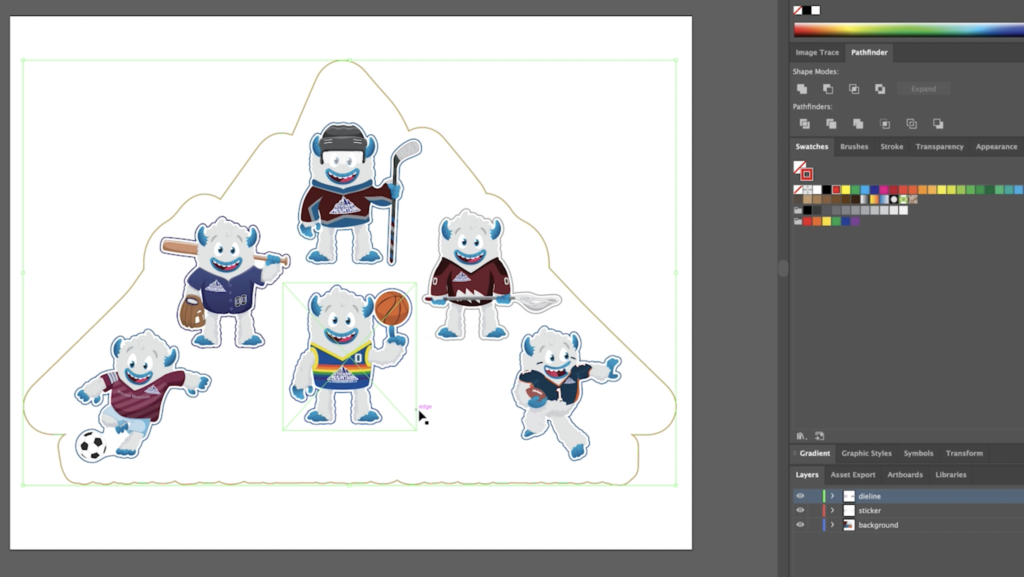Click the Expand button in Pathfinder

[923, 89]
